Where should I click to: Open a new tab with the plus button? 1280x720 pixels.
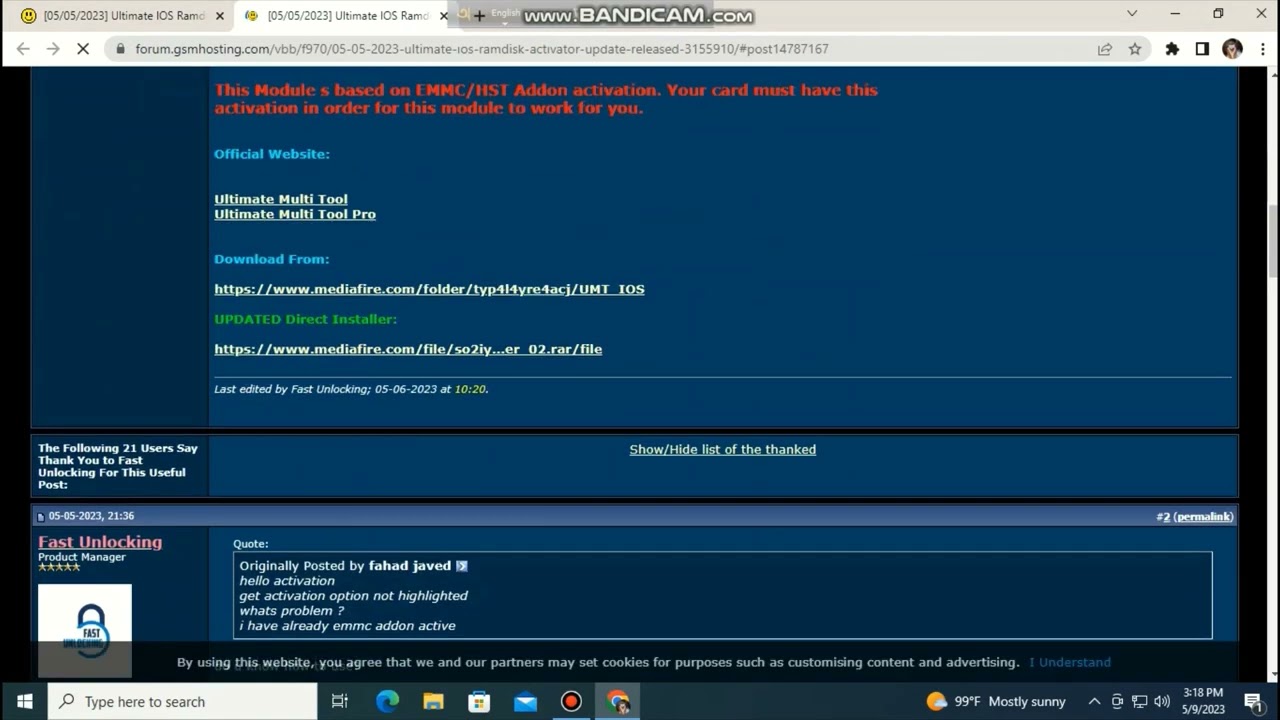479,16
